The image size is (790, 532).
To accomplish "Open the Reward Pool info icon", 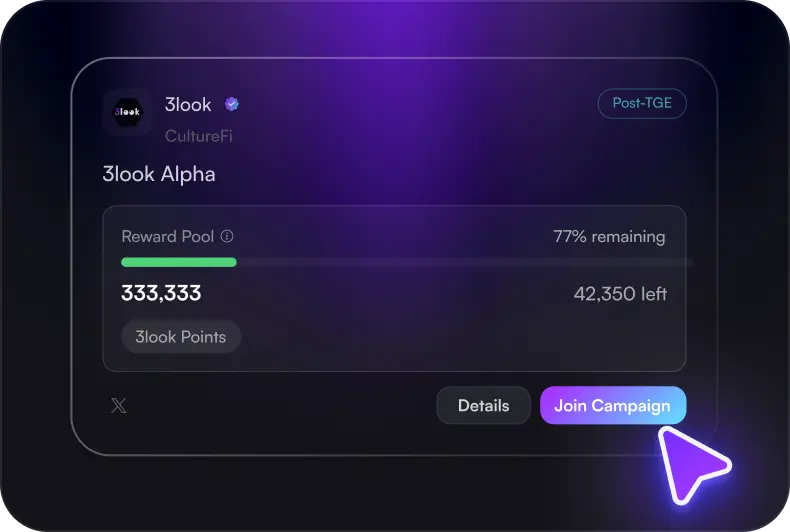I will click(x=227, y=237).
